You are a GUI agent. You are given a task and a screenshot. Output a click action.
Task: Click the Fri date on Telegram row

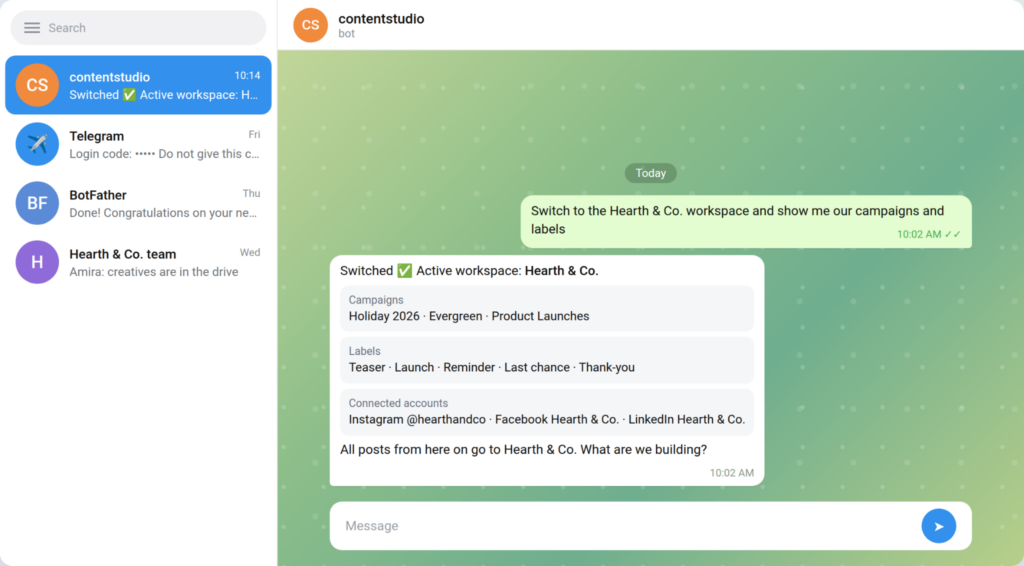(254, 134)
